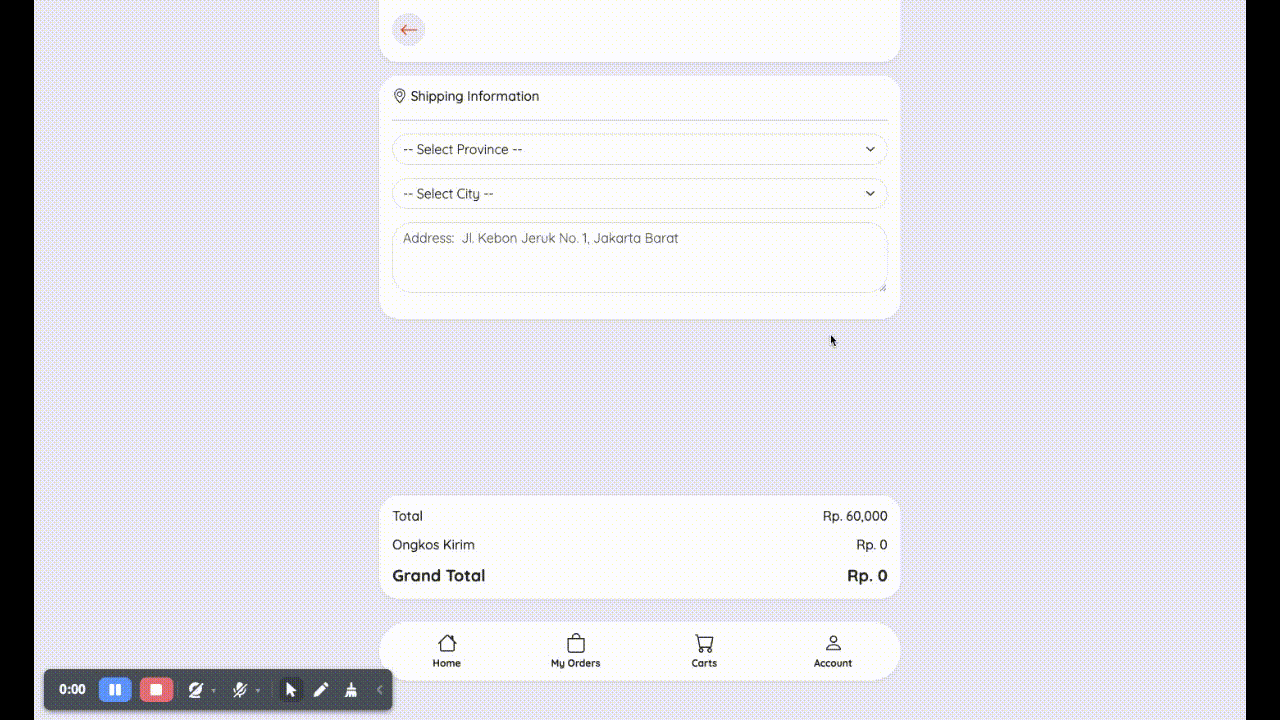Pause the screen recording
The image size is (1280, 720).
pos(115,690)
